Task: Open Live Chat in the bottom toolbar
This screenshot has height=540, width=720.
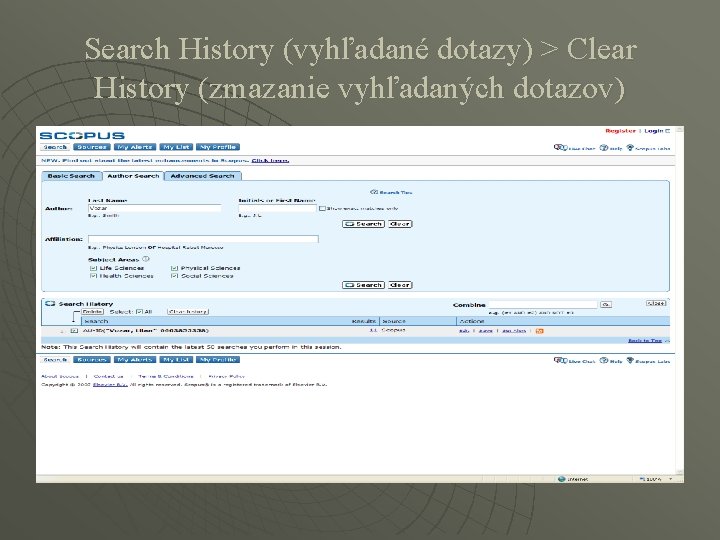Action: [x=574, y=361]
